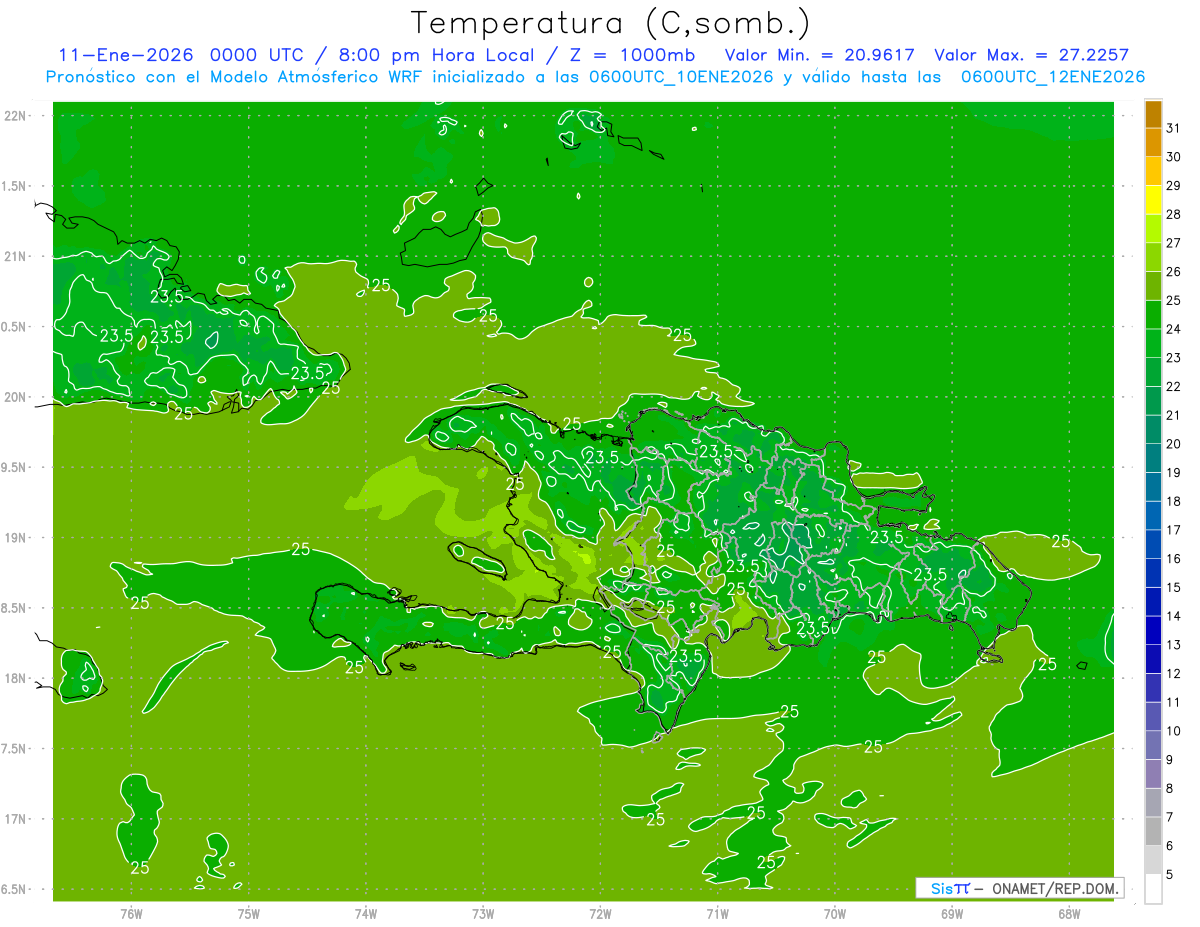Image resolution: width=1200 pixels, height=927 pixels.
Task: Click the "76W" longitude axis label
Action: pos(131,913)
